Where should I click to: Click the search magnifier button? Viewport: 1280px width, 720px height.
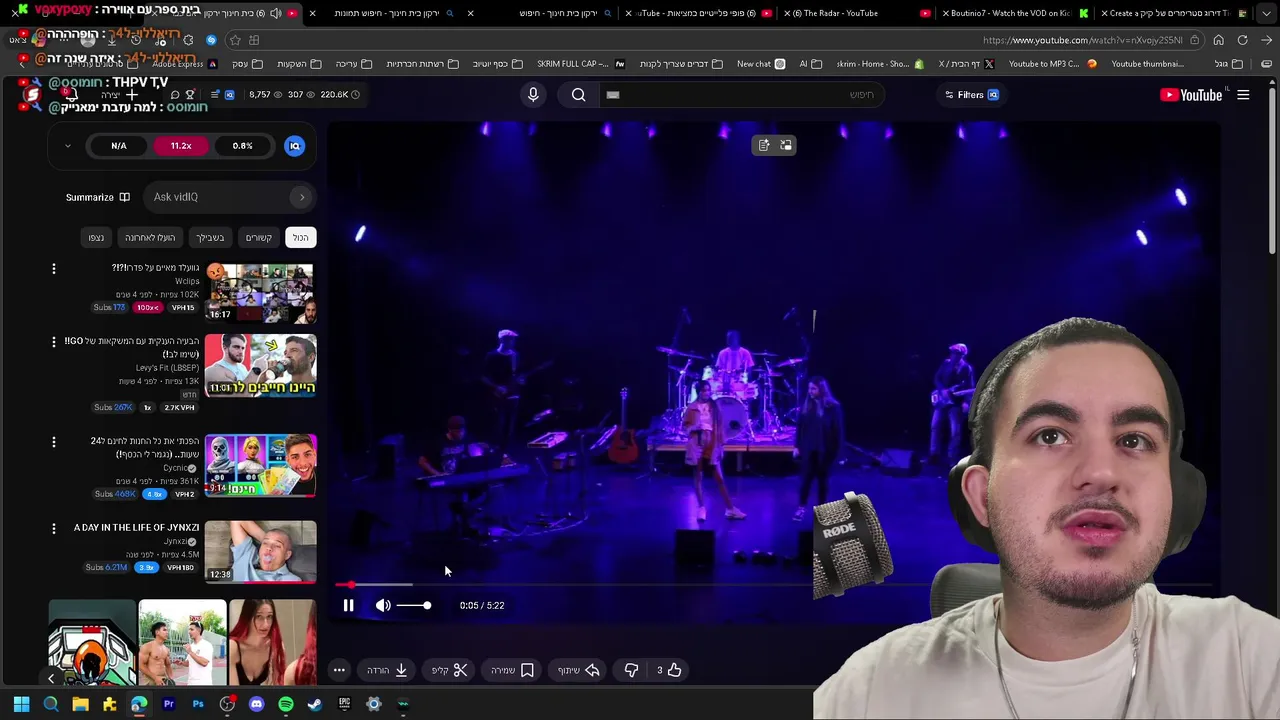578,95
